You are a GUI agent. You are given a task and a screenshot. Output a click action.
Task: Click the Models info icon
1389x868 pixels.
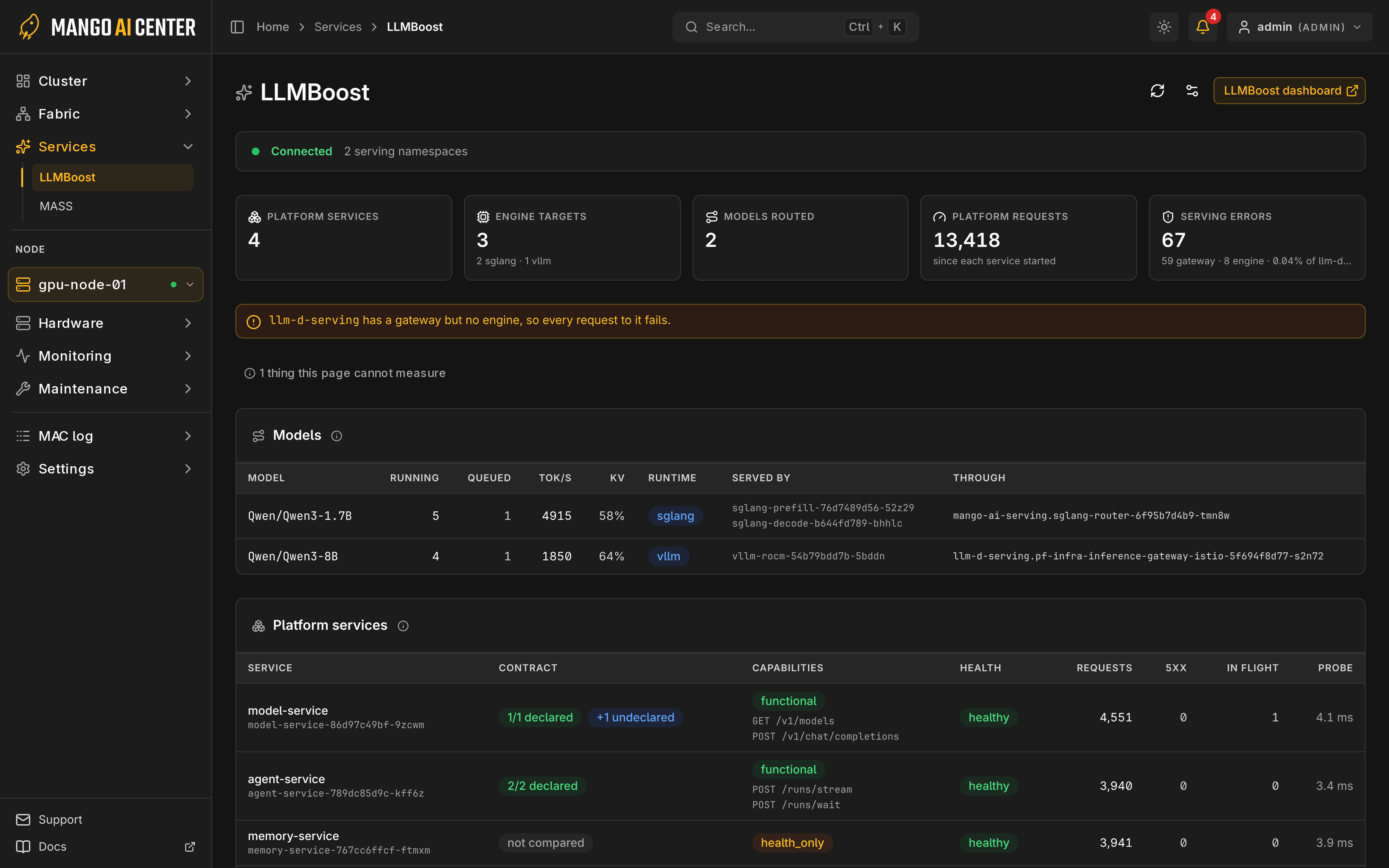[x=337, y=436]
